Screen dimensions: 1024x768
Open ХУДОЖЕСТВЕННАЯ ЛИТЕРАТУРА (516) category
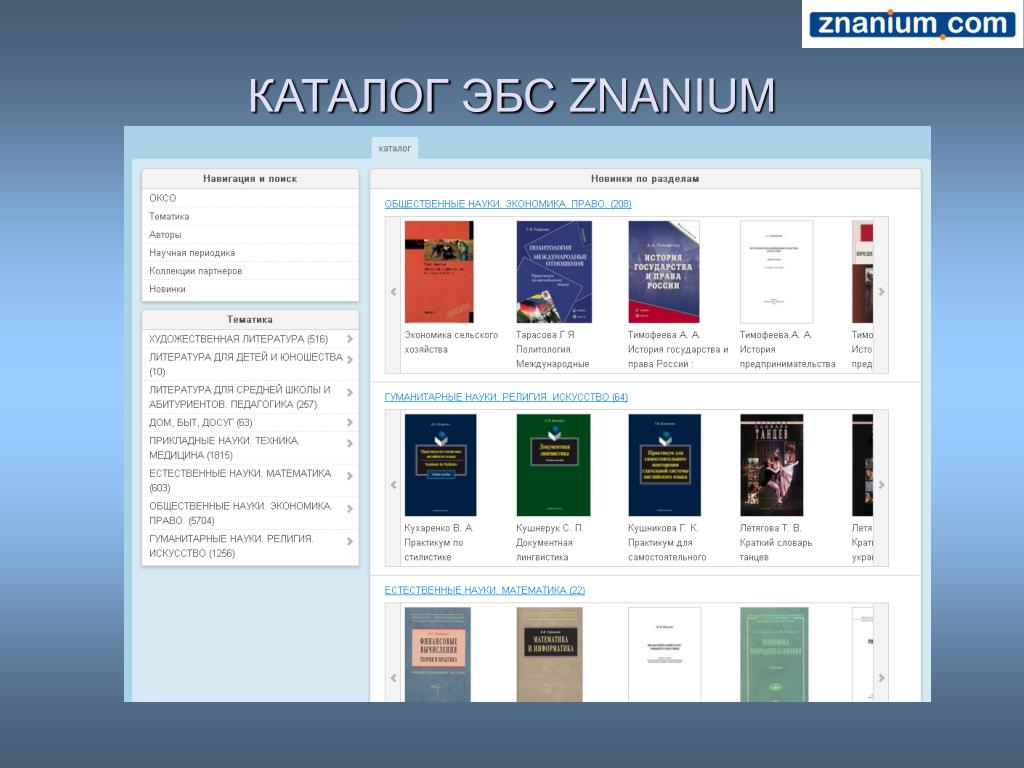click(238, 339)
